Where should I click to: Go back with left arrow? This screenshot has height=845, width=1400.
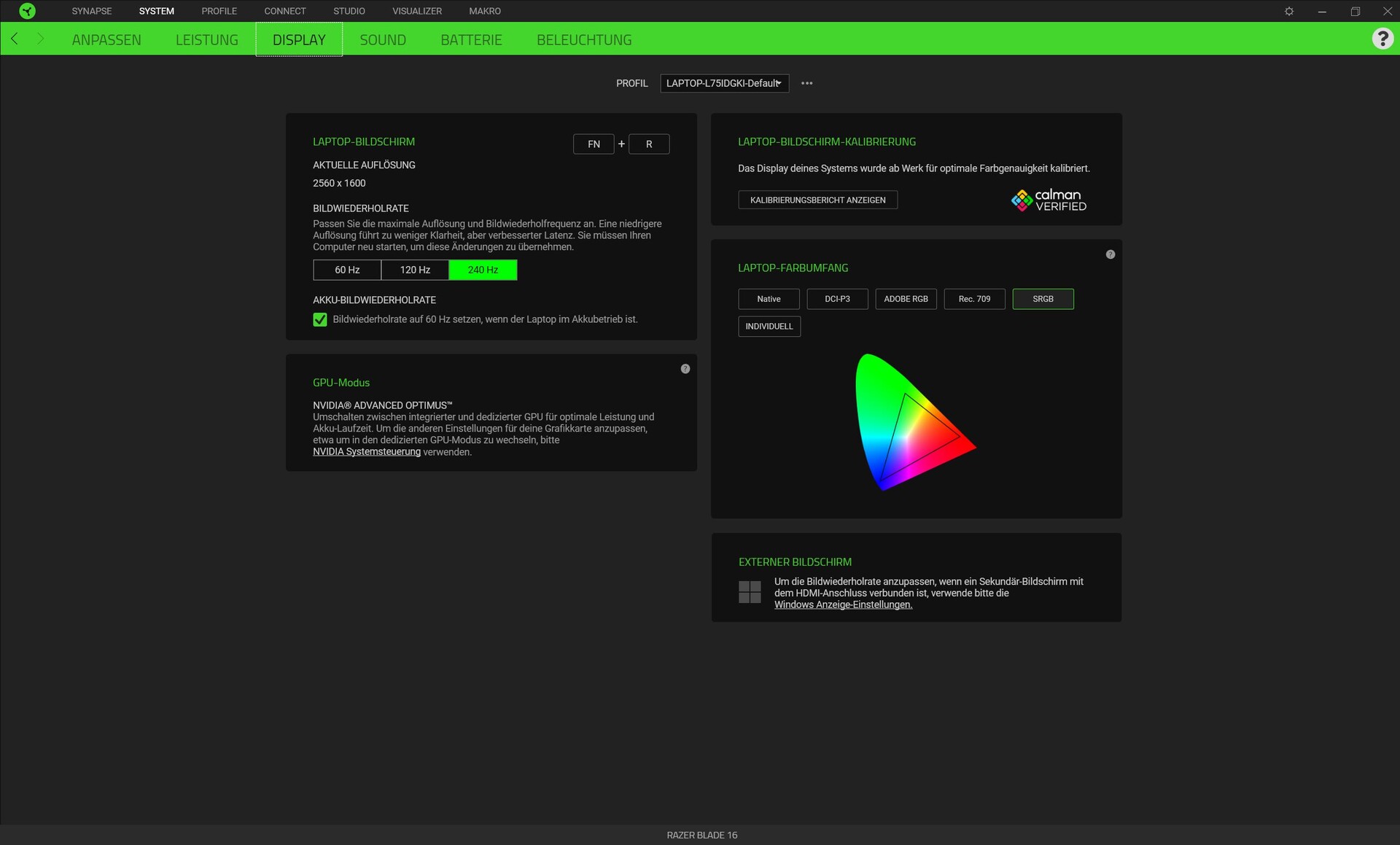click(15, 39)
